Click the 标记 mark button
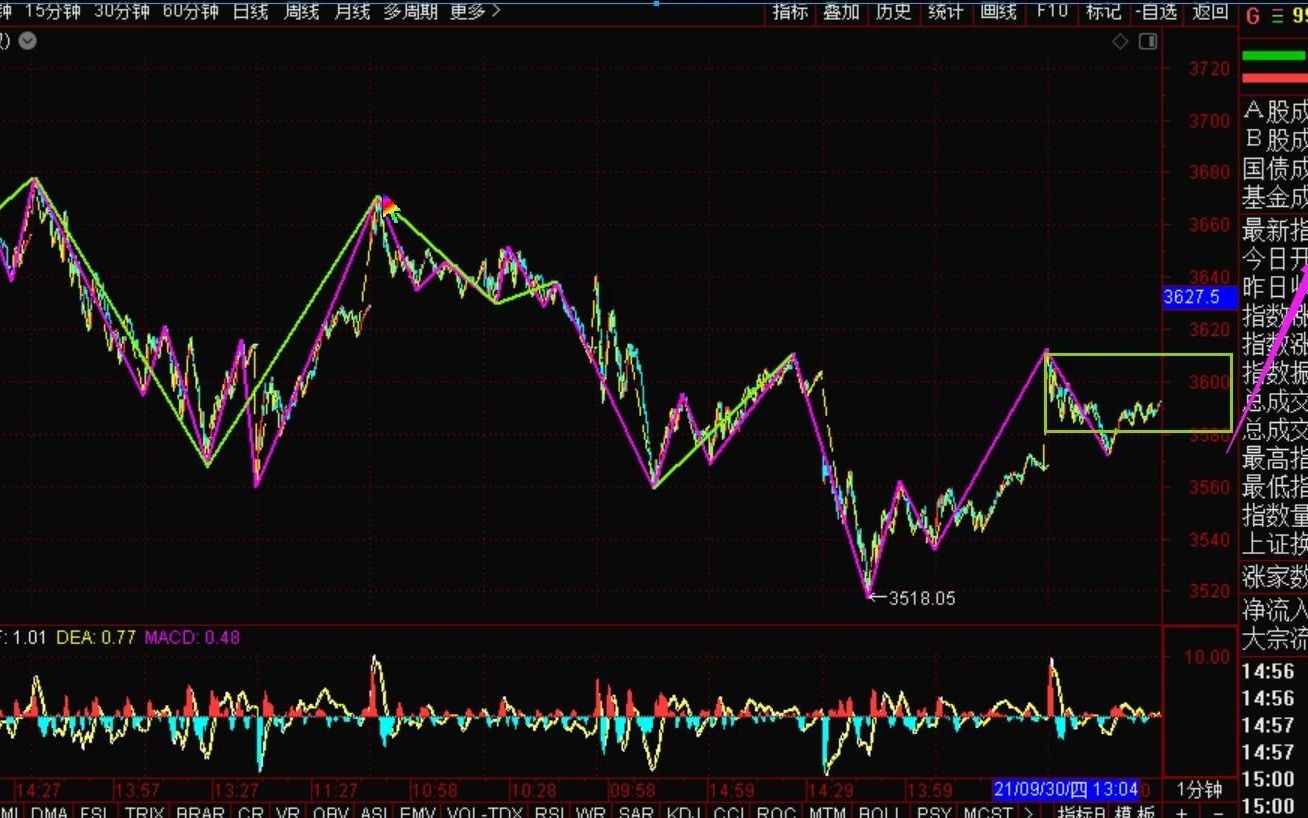This screenshot has height=818, width=1308. [1103, 11]
